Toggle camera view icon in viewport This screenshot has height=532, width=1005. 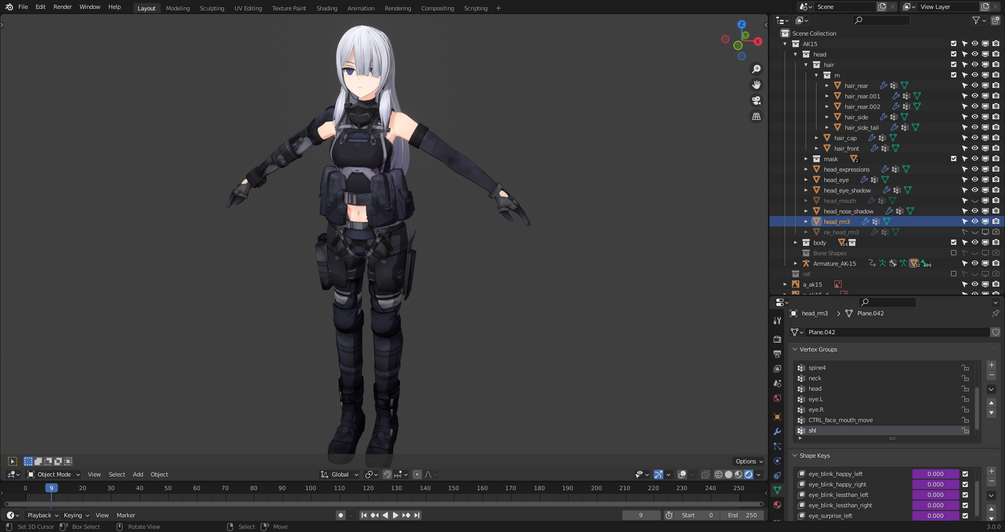coord(756,101)
